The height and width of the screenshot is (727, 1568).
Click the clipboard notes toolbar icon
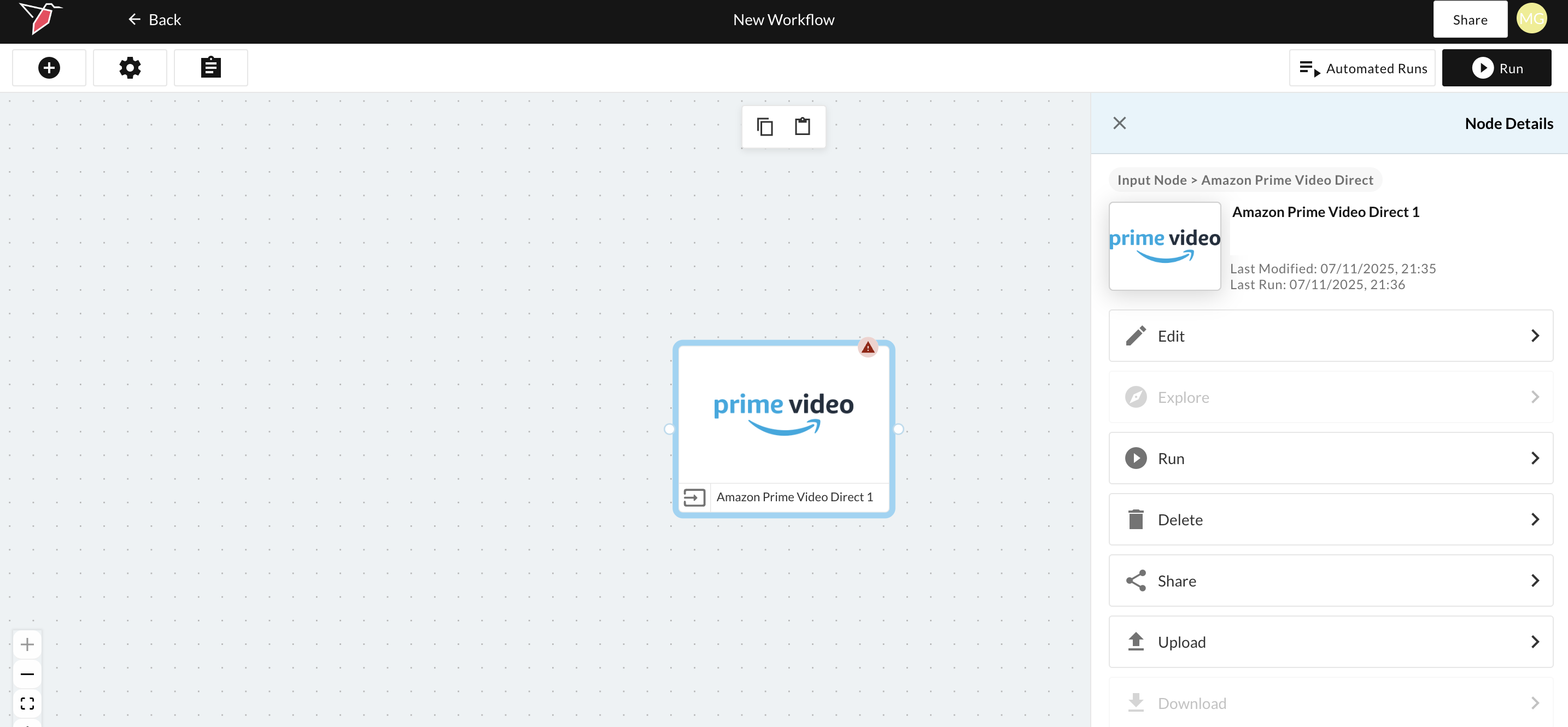click(210, 68)
